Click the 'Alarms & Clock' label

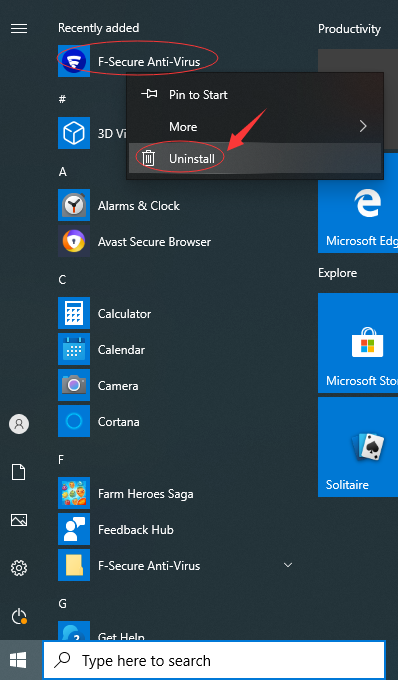coord(139,206)
